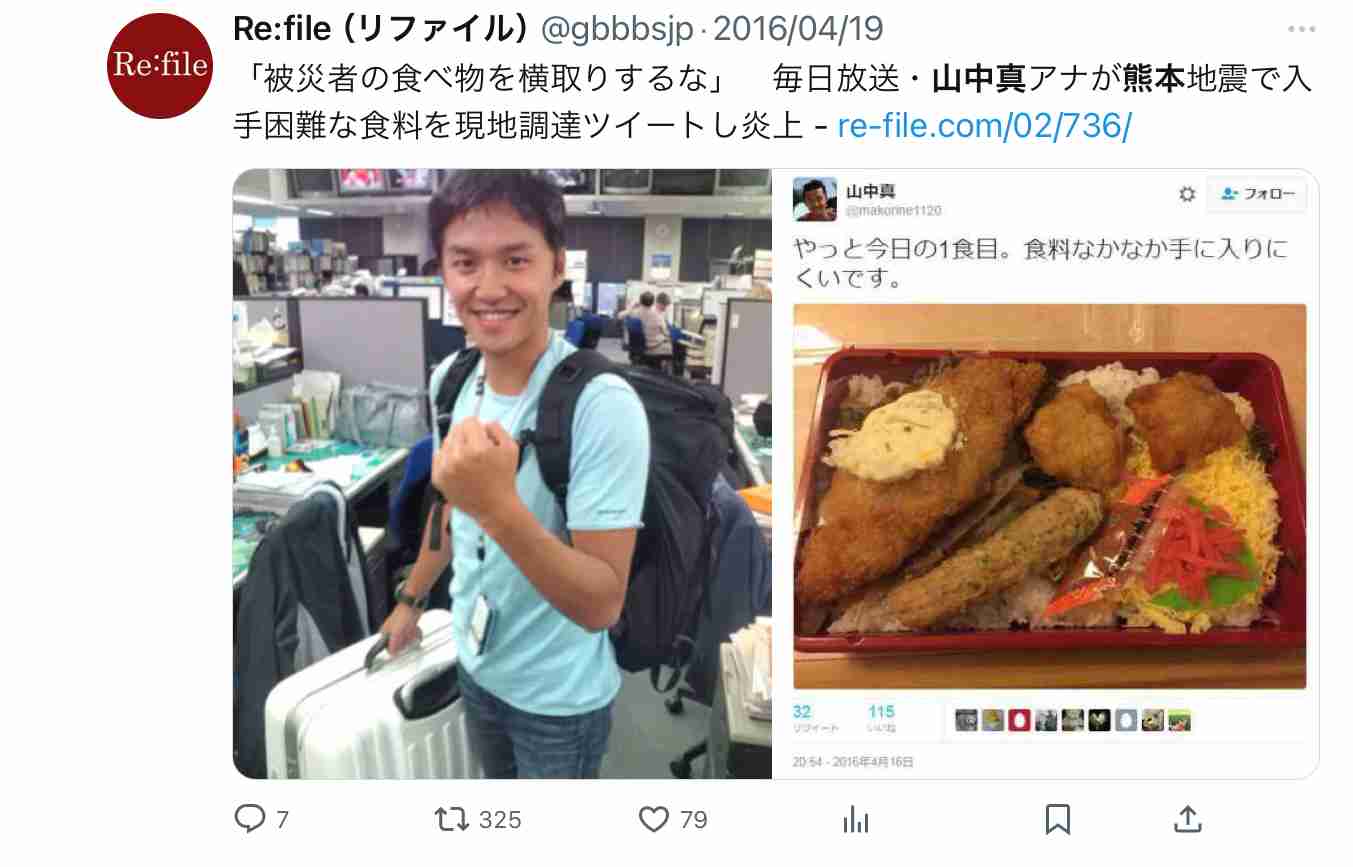Open photo of man with backpack
Screen dimensions: 1353x867
click(502, 474)
